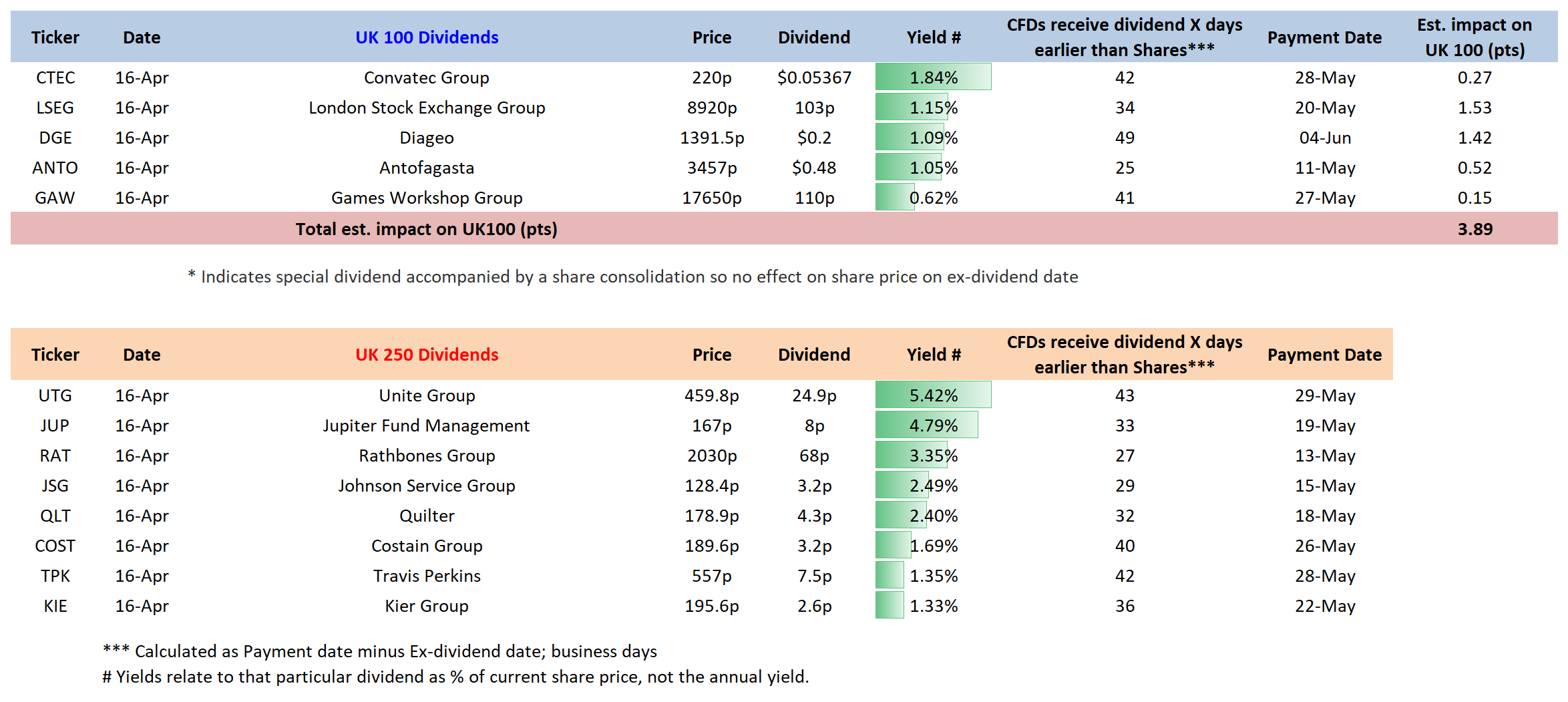This screenshot has height=702, width=1568.
Task: Click the London Stock Exchange Group name cell
Action: tap(427, 108)
